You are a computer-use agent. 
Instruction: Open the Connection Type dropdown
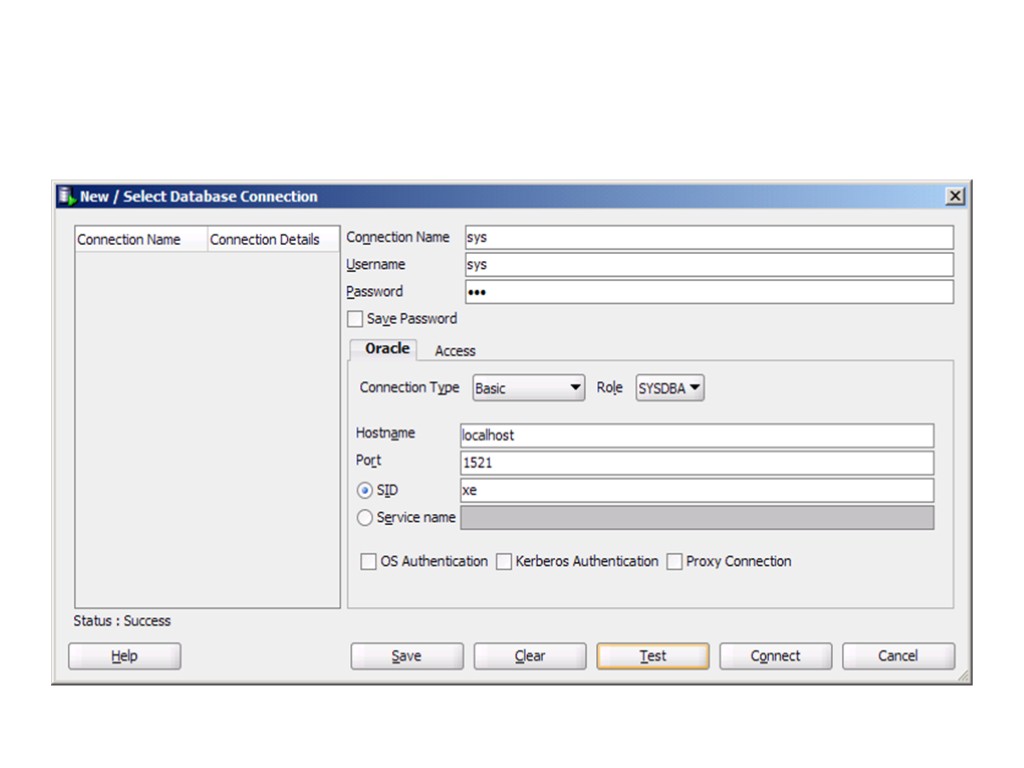528,388
